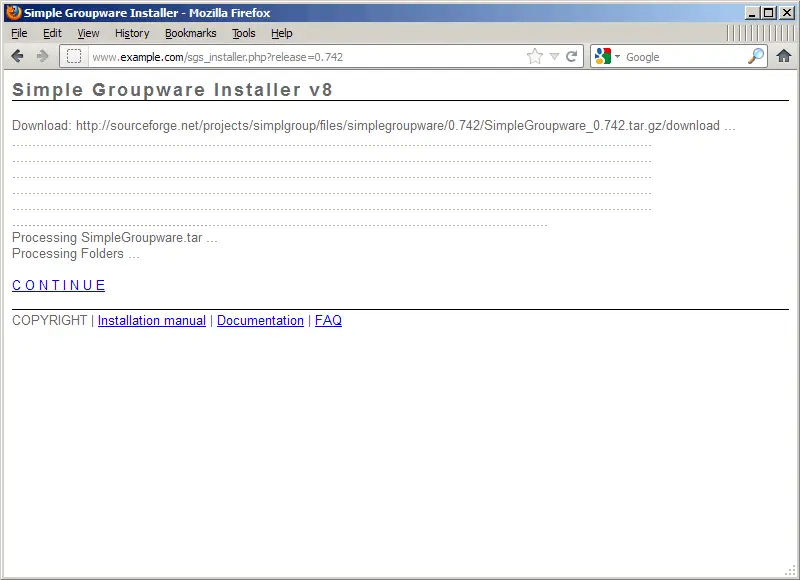Open the Documentation link
This screenshot has height=580, width=800.
(260, 320)
